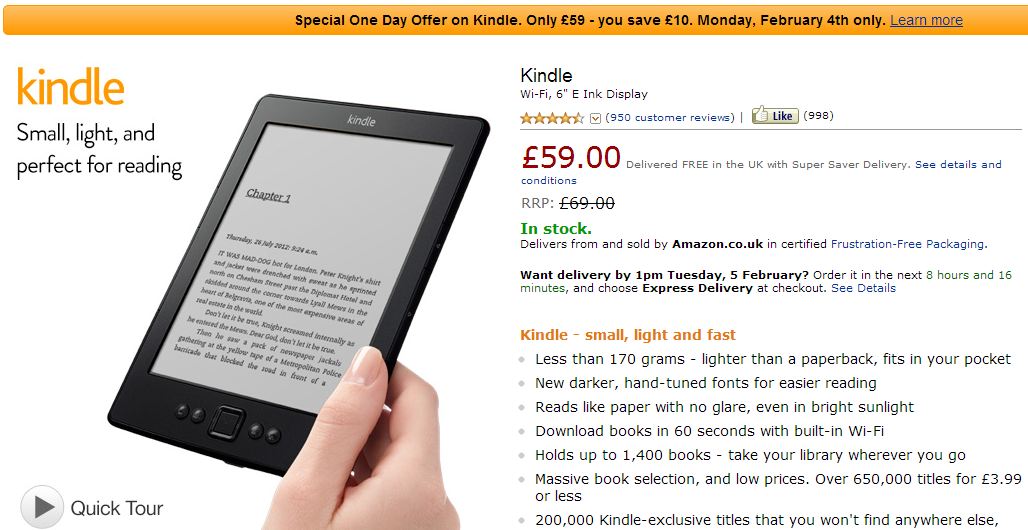Click the orange special offer banner
Viewport: 1028px width, 530px height.
pos(515,20)
